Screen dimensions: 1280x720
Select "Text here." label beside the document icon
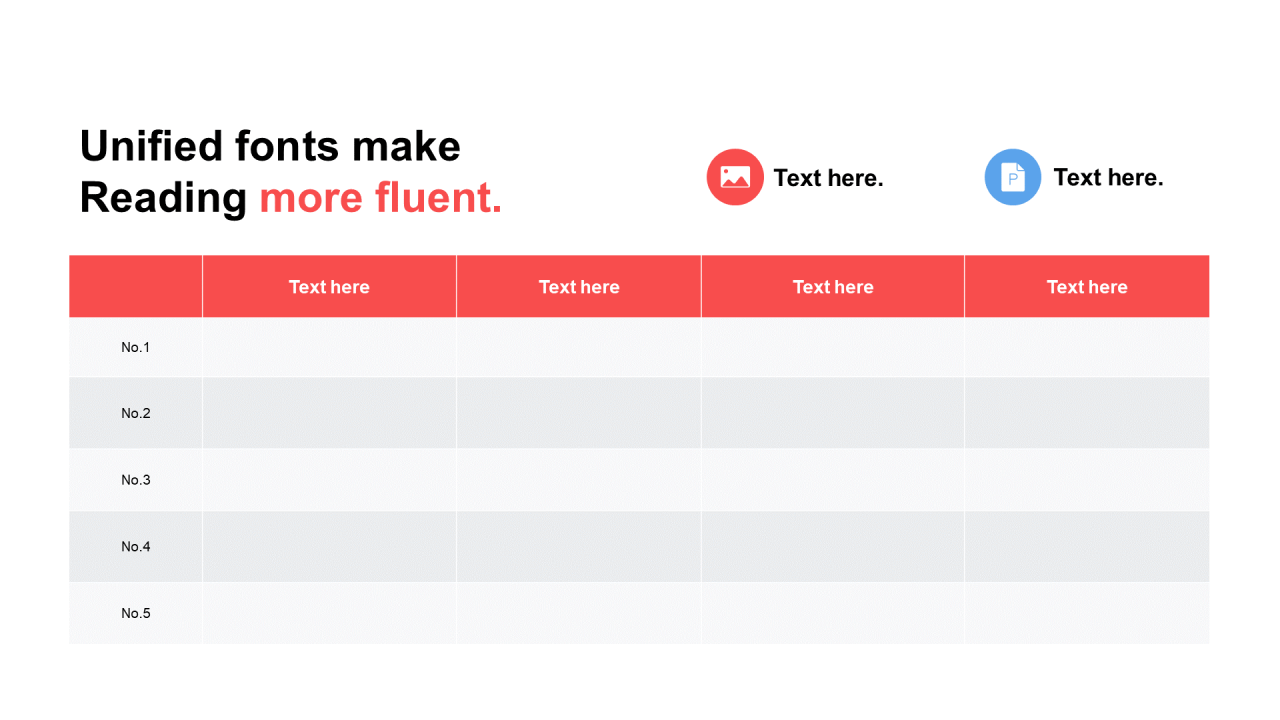tap(1108, 177)
